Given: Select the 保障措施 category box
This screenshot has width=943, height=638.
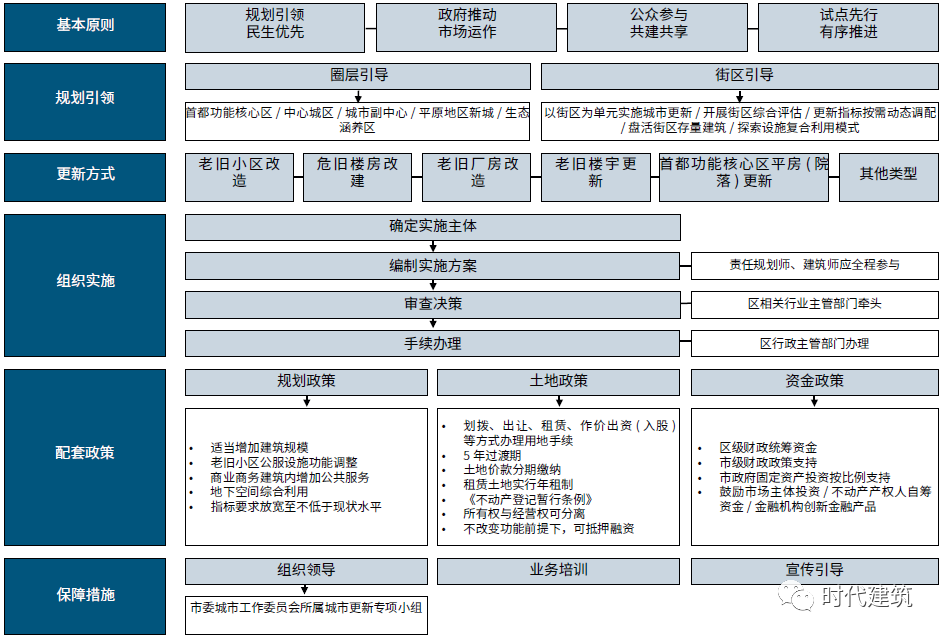Looking at the screenshot, I should pyautogui.click(x=85, y=596).
